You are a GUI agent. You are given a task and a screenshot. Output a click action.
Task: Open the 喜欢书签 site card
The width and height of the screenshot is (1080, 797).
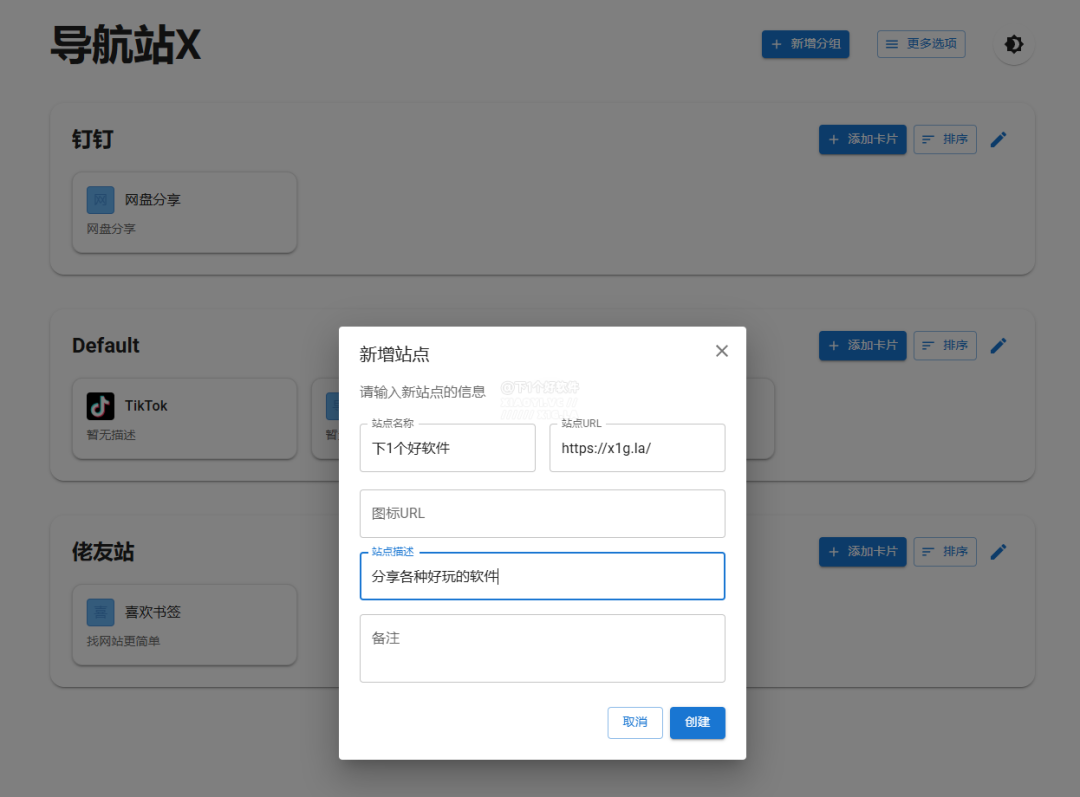(185, 625)
